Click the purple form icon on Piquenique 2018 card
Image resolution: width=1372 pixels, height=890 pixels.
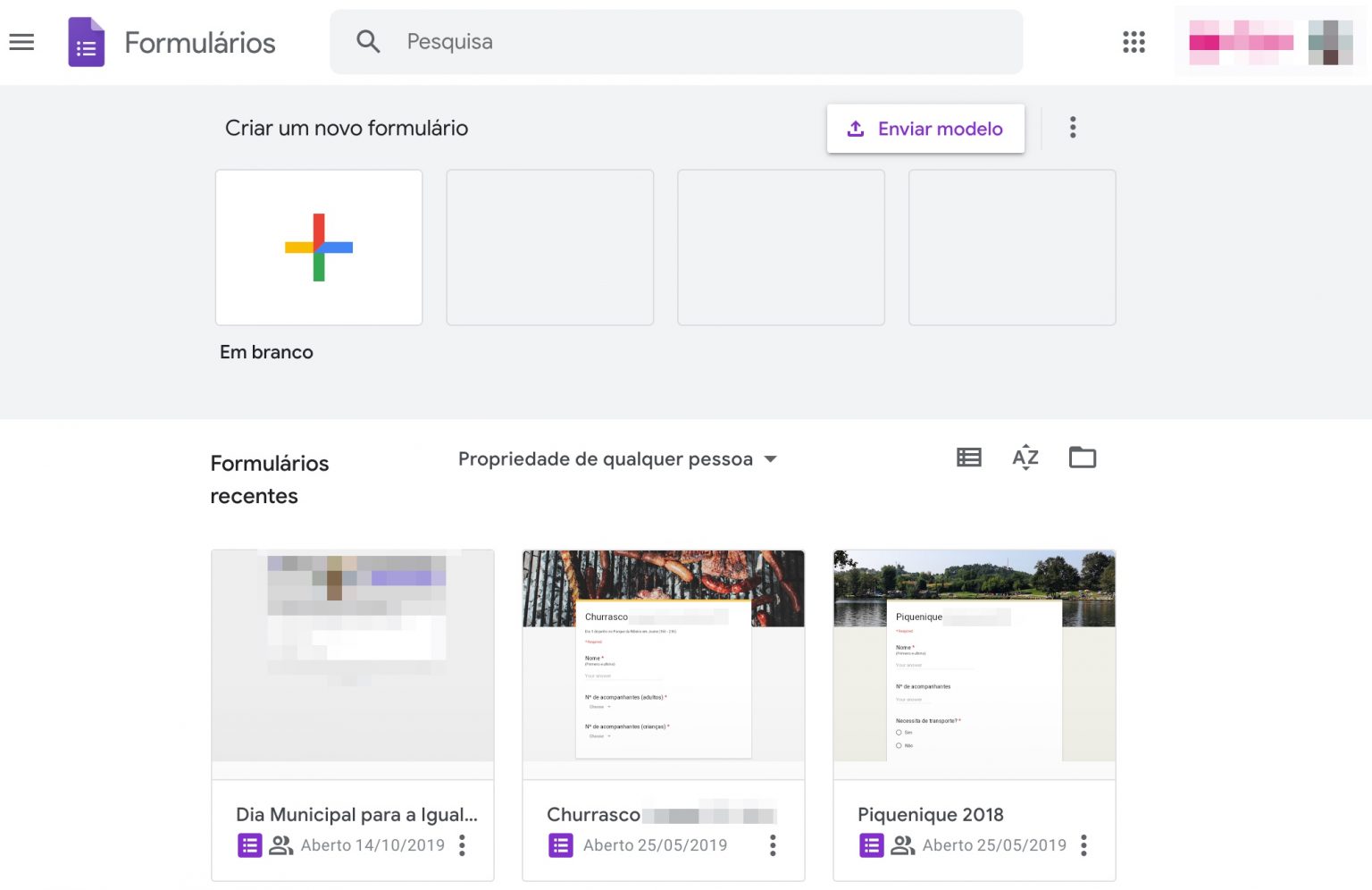point(871,844)
